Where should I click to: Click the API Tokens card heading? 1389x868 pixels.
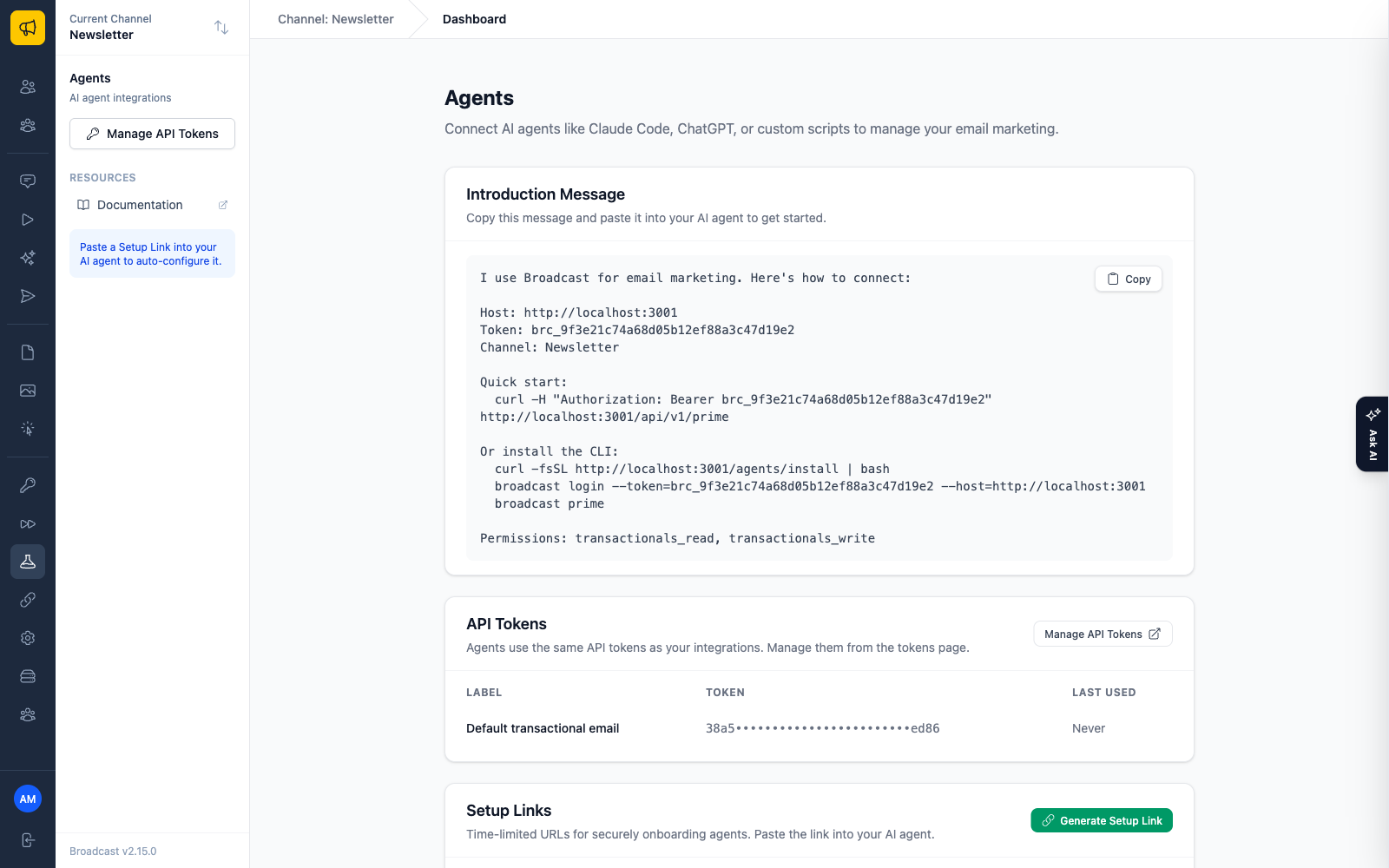click(x=506, y=624)
